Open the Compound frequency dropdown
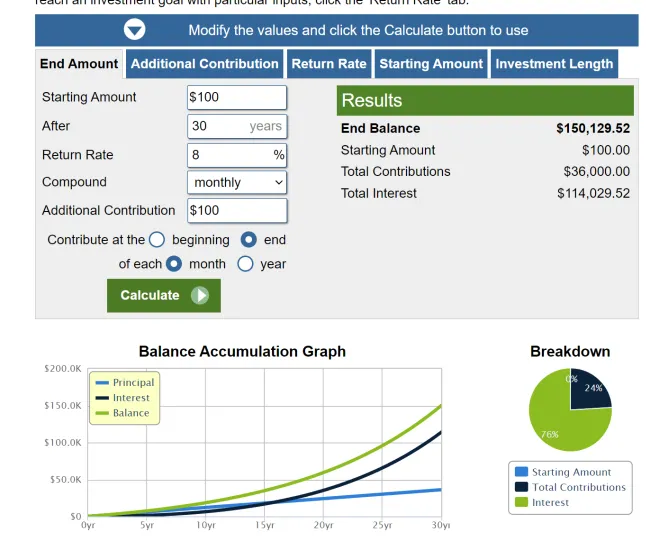Screen dimensions: 650x551 [x=237, y=182]
